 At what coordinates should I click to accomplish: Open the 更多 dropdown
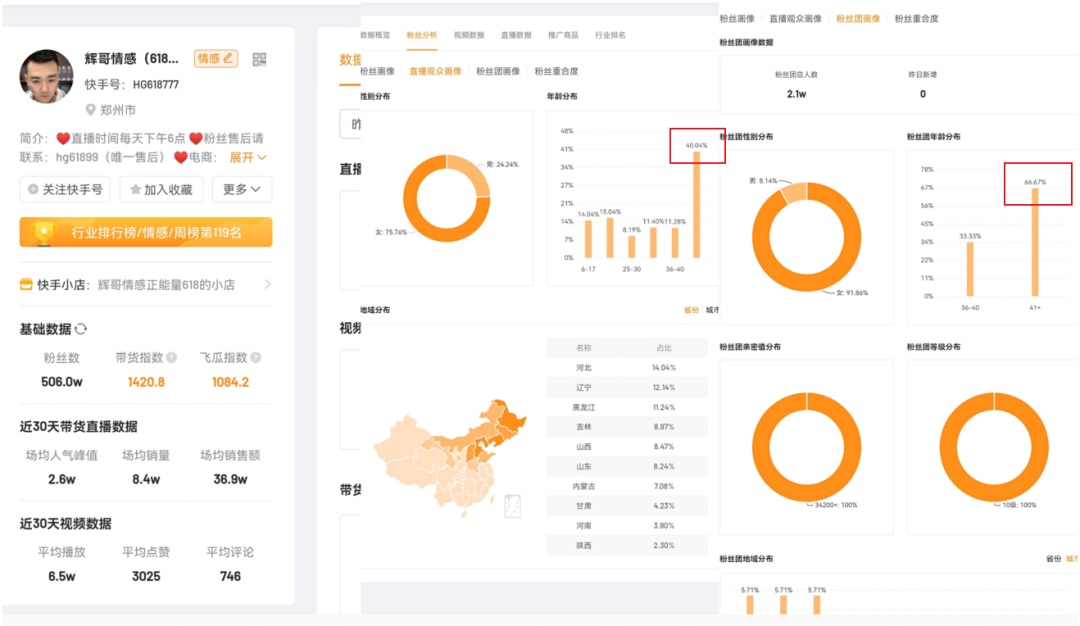(243, 189)
